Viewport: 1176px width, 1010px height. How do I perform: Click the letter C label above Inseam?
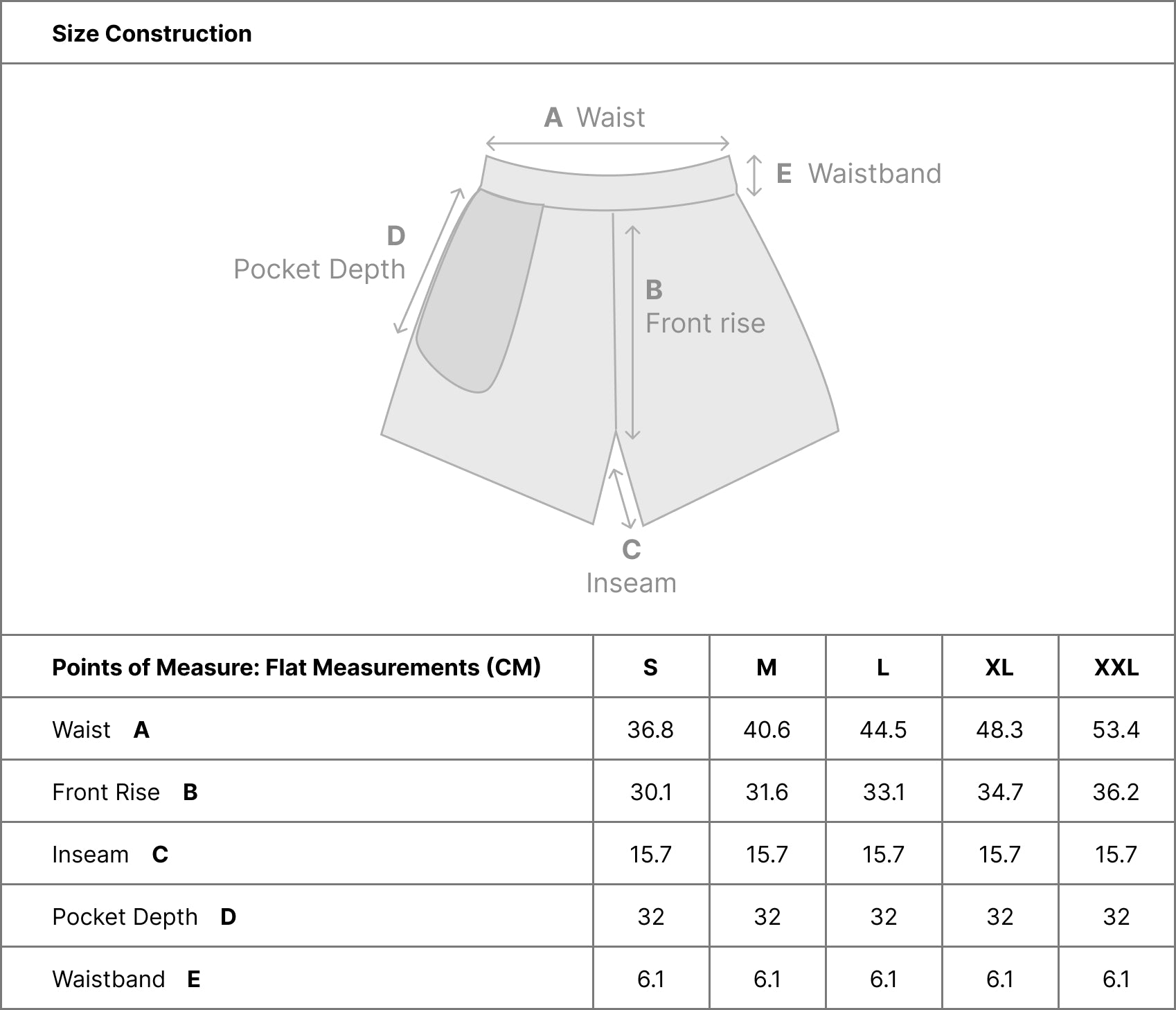tap(631, 549)
